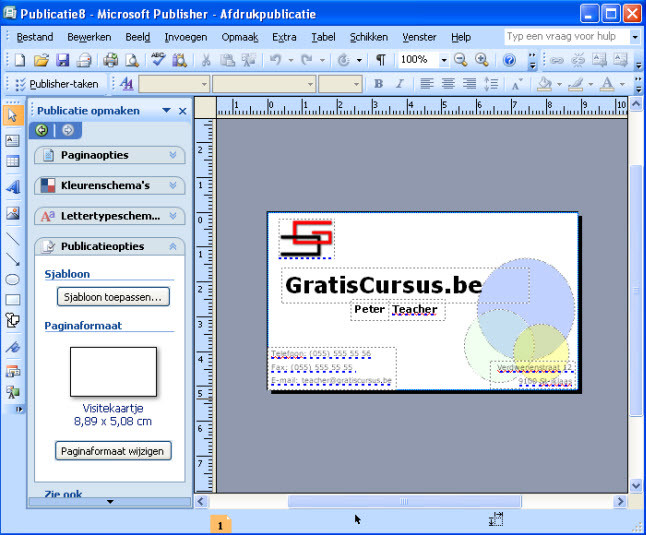Open the Schikken menu
The width and height of the screenshot is (646, 535).
pyautogui.click(x=369, y=37)
